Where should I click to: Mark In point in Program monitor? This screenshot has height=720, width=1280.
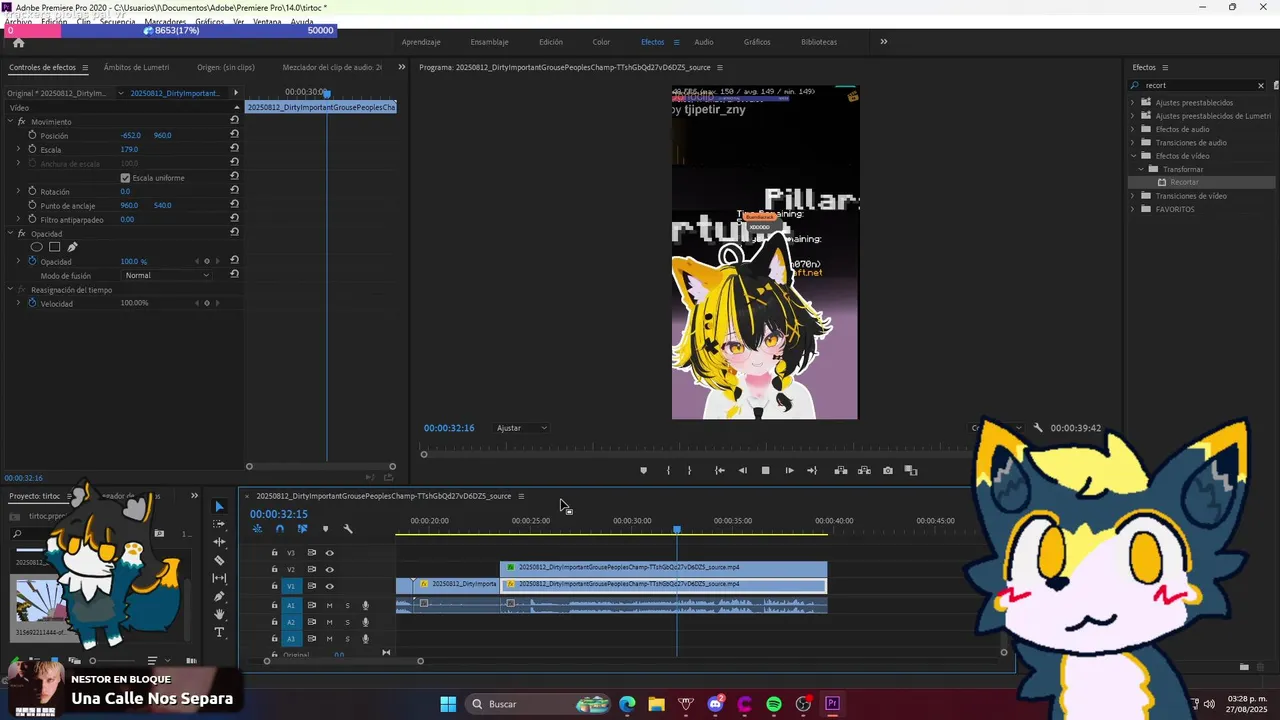tap(668, 471)
